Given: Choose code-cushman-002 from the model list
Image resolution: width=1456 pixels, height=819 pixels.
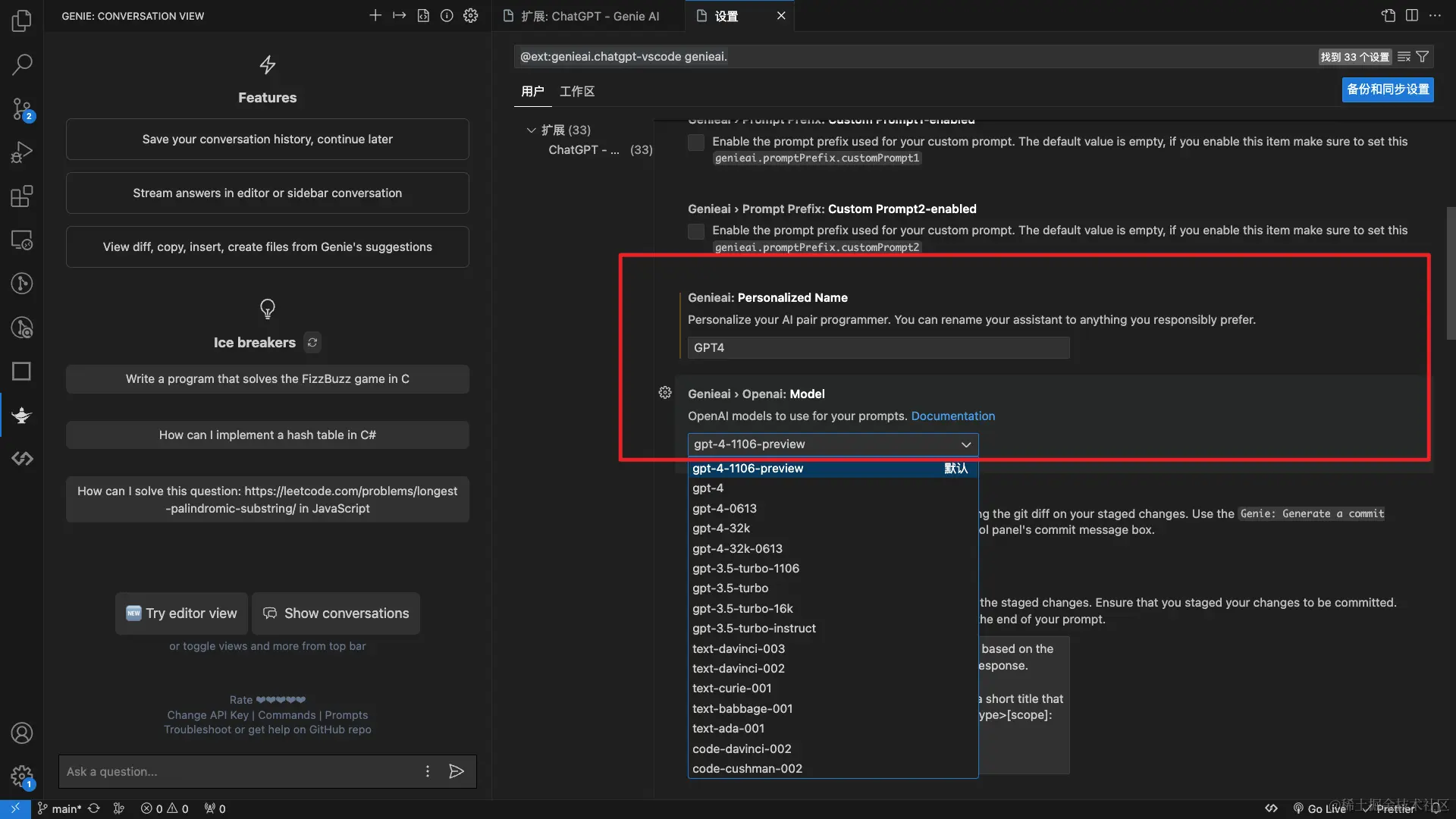Looking at the screenshot, I should (x=833, y=769).
